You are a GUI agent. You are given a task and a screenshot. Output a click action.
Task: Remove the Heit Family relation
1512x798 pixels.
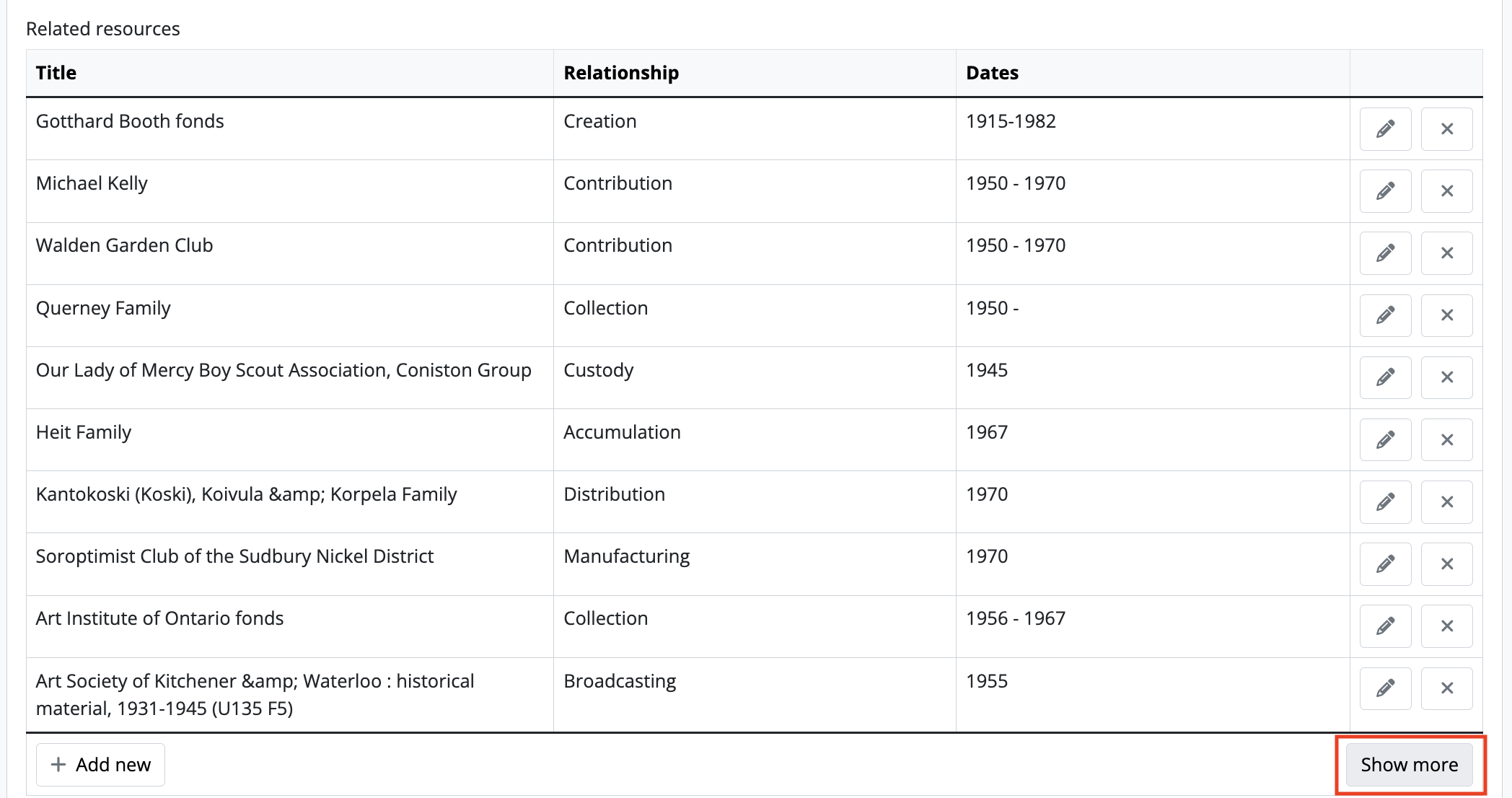(1446, 440)
